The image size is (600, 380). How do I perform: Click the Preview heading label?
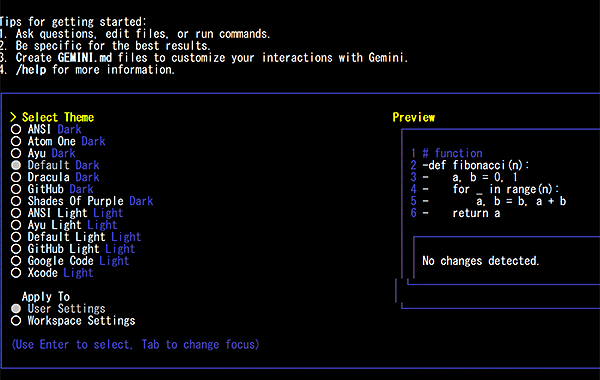[x=414, y=117]
